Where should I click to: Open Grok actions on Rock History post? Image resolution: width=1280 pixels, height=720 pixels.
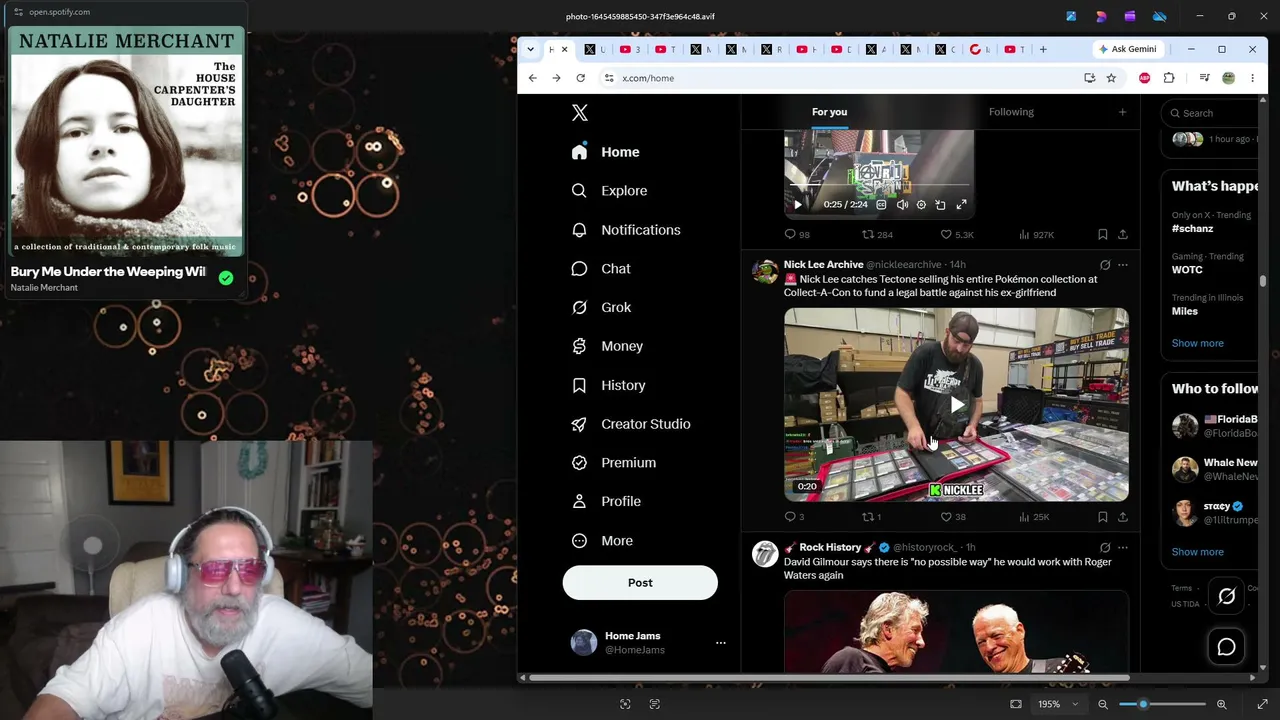[x=1105, y=548]
